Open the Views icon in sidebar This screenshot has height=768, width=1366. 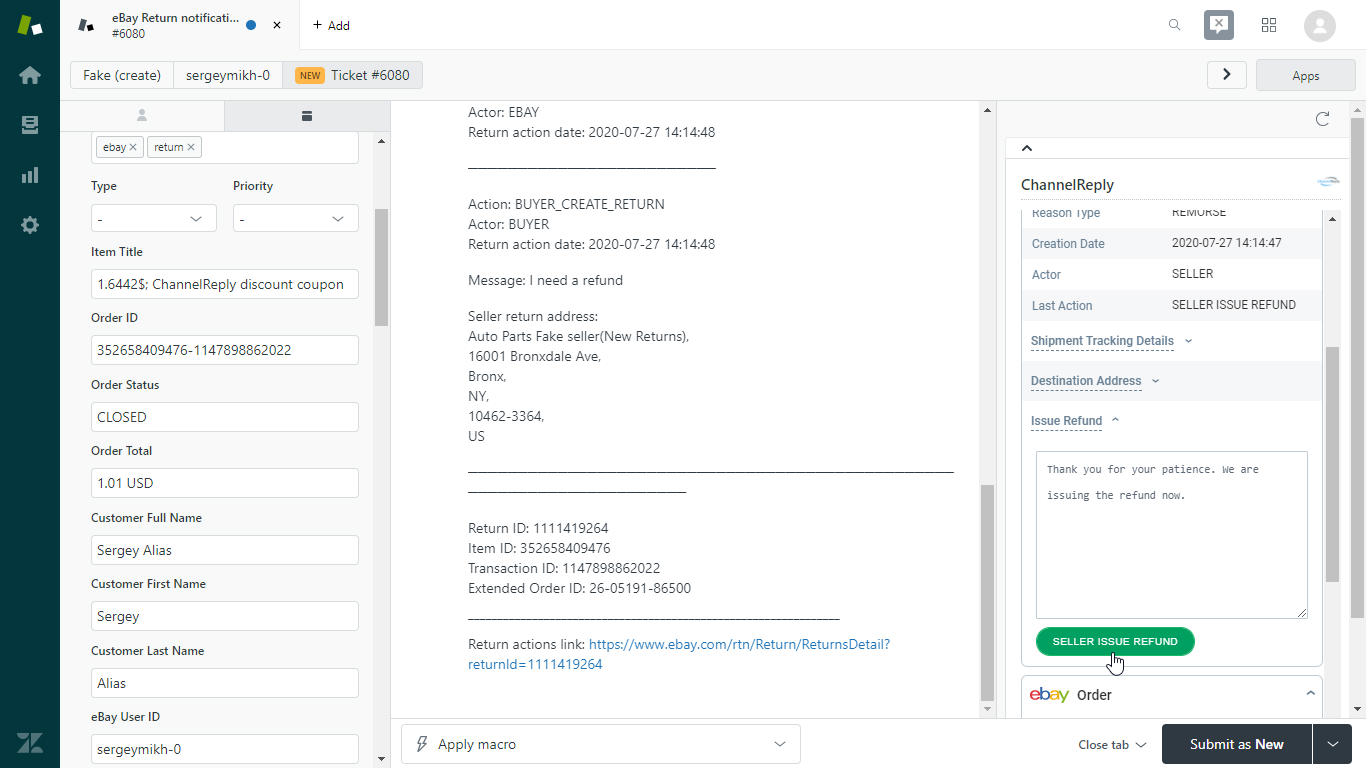pyautogui.click(x=30, y=125)
